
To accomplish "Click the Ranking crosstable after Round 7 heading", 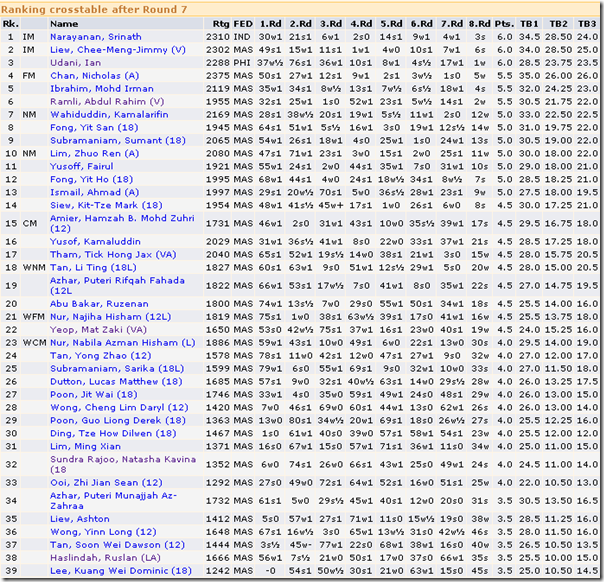I will [94, 9].
